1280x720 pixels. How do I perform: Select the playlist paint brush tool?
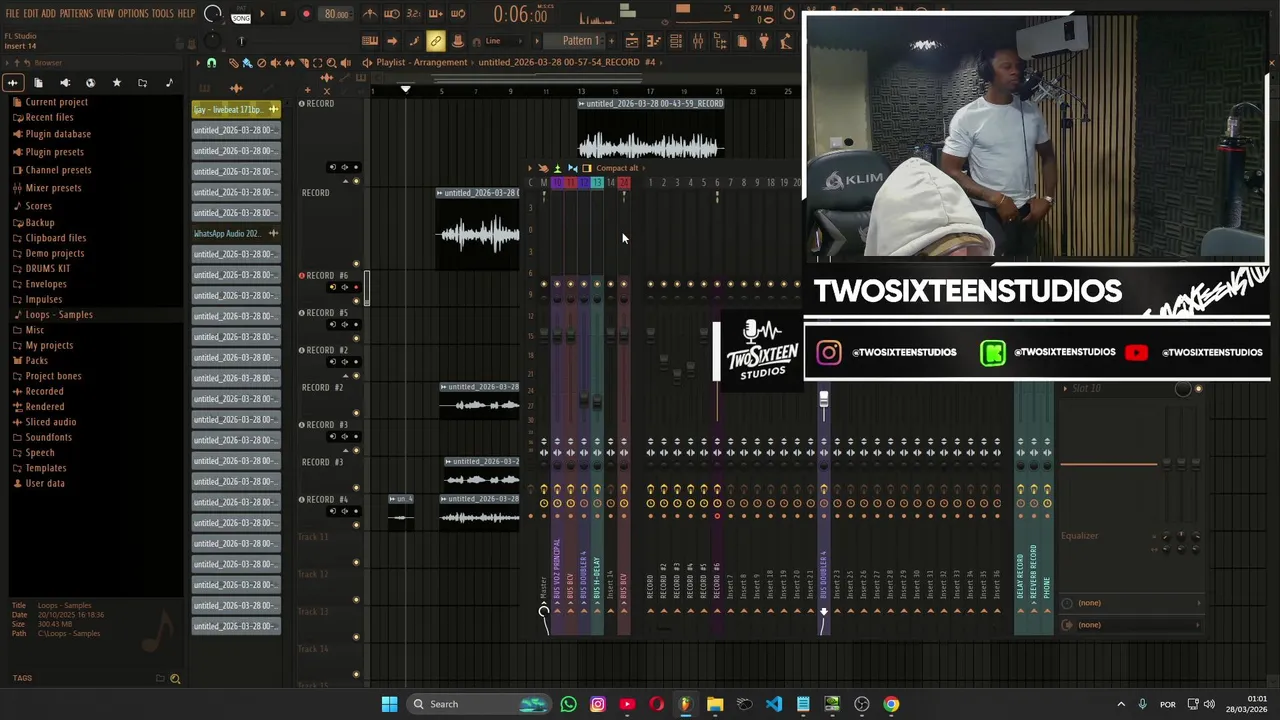pyautogui.click(x=247, y=63)
